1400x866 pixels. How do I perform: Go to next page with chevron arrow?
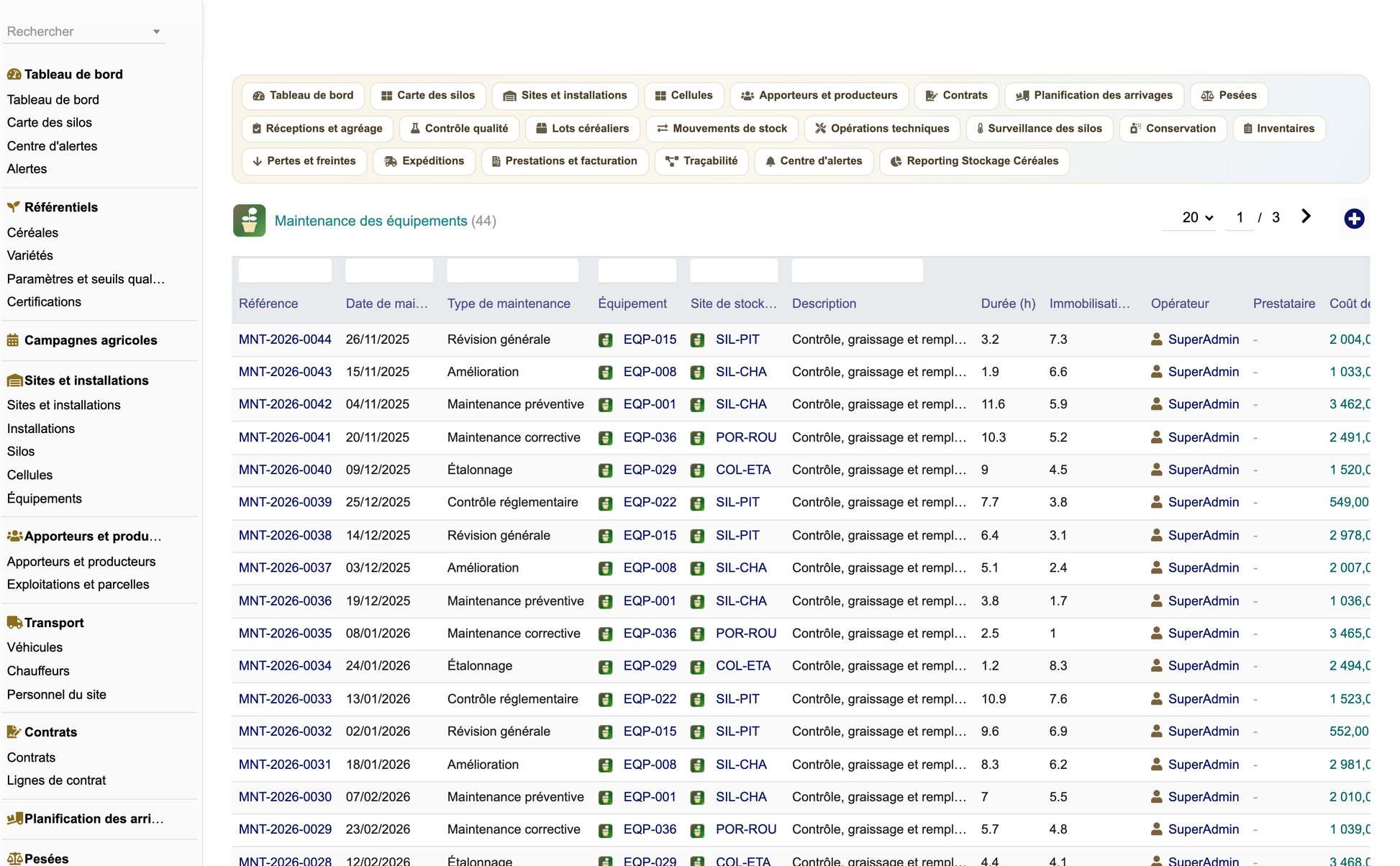point(1306,216)
